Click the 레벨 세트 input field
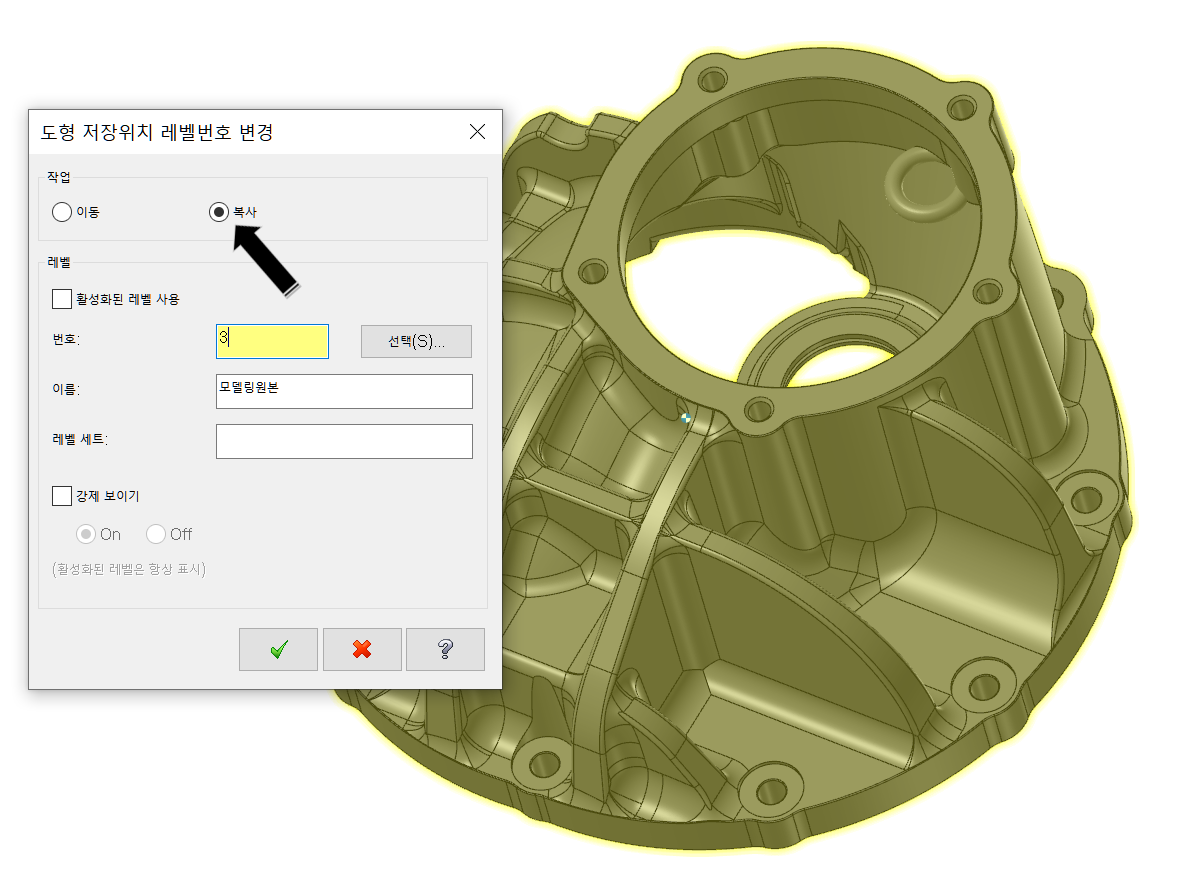 (344, 441)
